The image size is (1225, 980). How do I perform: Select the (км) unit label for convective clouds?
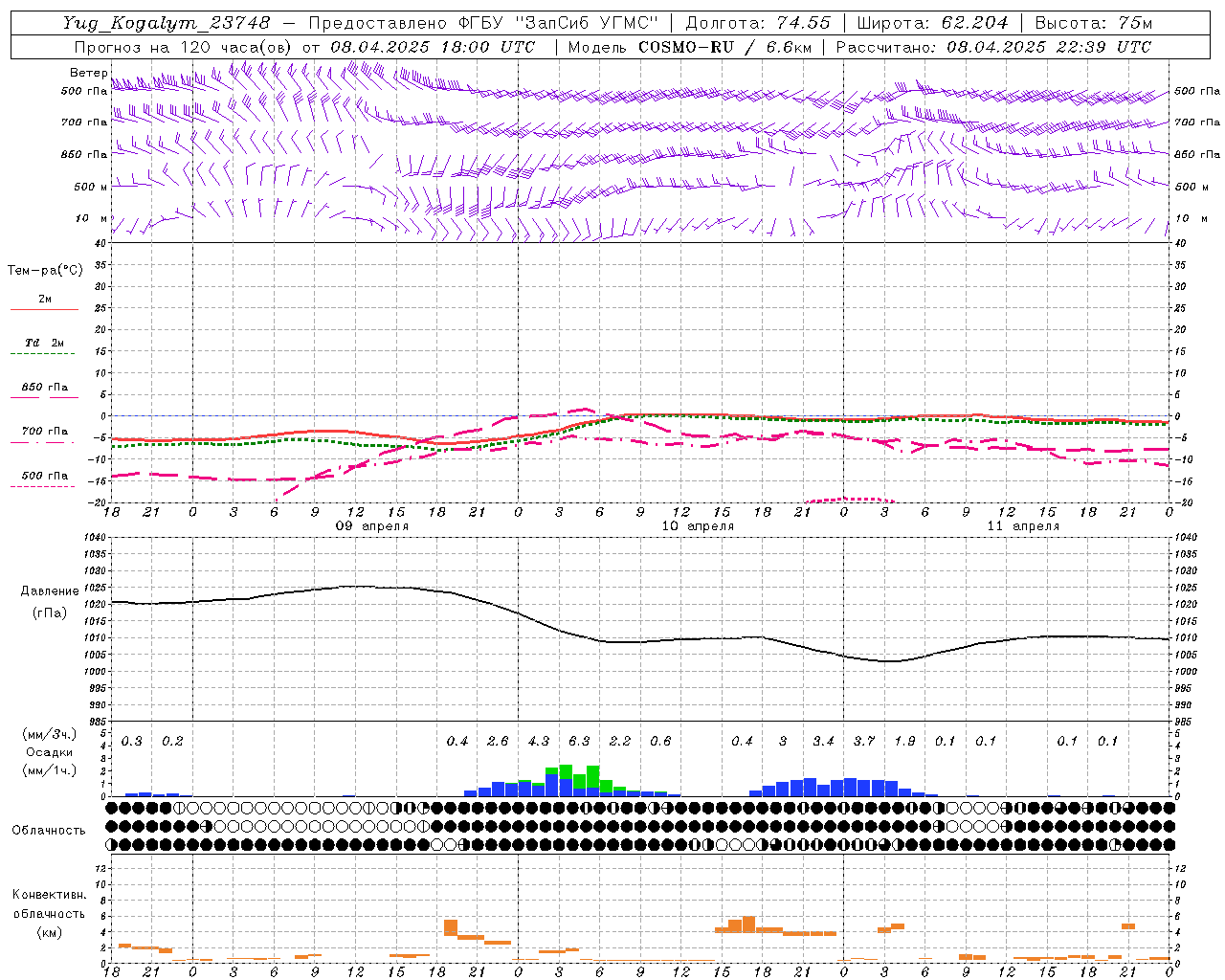tap(50, 932)
